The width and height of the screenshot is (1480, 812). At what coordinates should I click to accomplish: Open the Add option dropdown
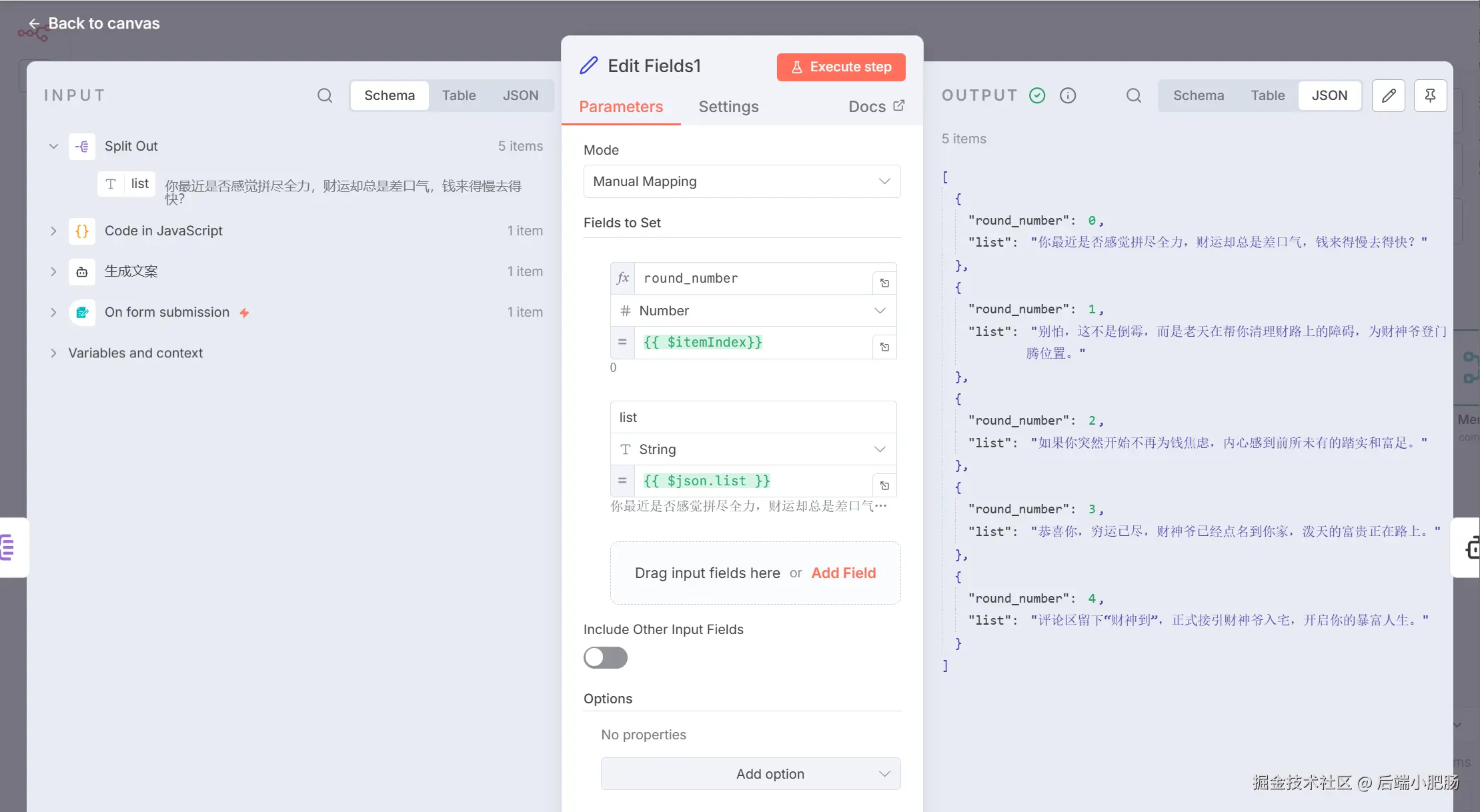click(x=750, y=774)
